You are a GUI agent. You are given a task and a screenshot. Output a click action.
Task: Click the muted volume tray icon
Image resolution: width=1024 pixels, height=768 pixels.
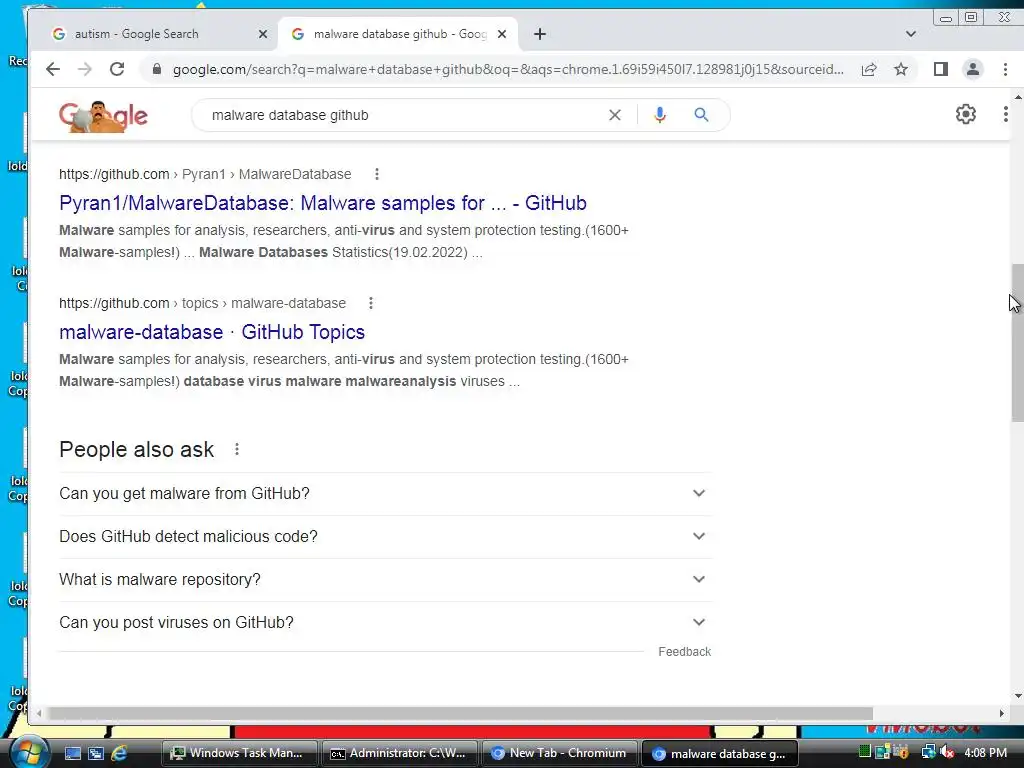[947, 752]
